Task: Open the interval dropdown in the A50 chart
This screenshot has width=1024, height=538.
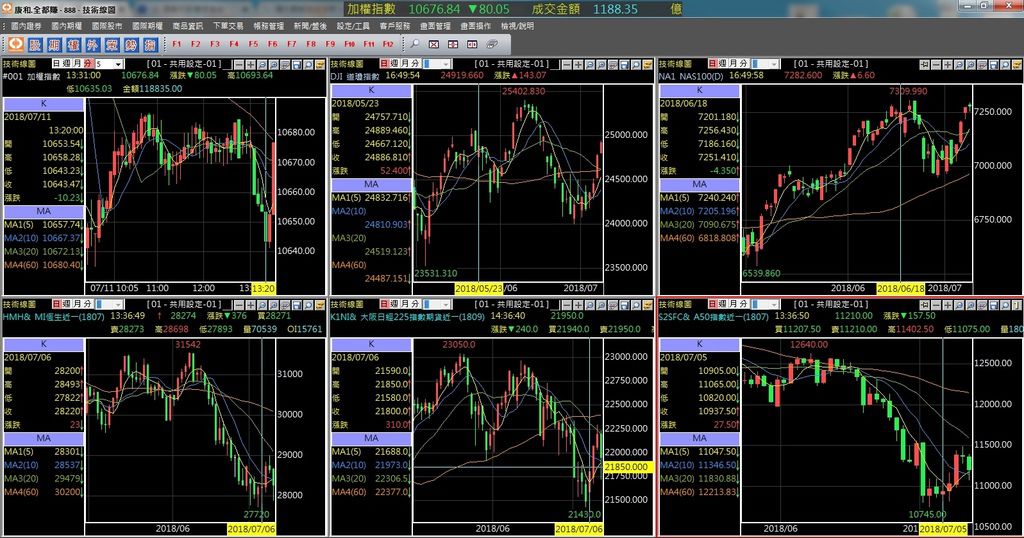Action: 775,304
